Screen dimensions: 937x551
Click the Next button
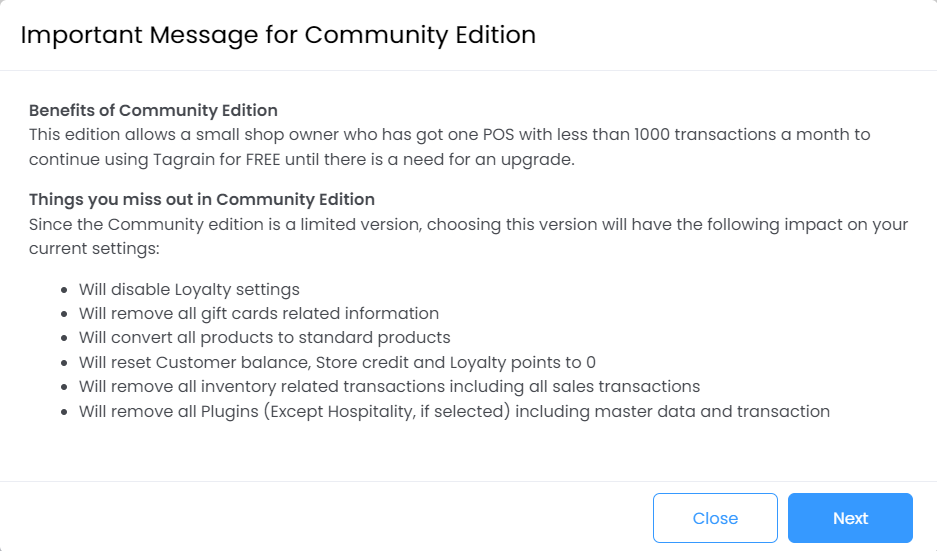click(x=850, y=518)
